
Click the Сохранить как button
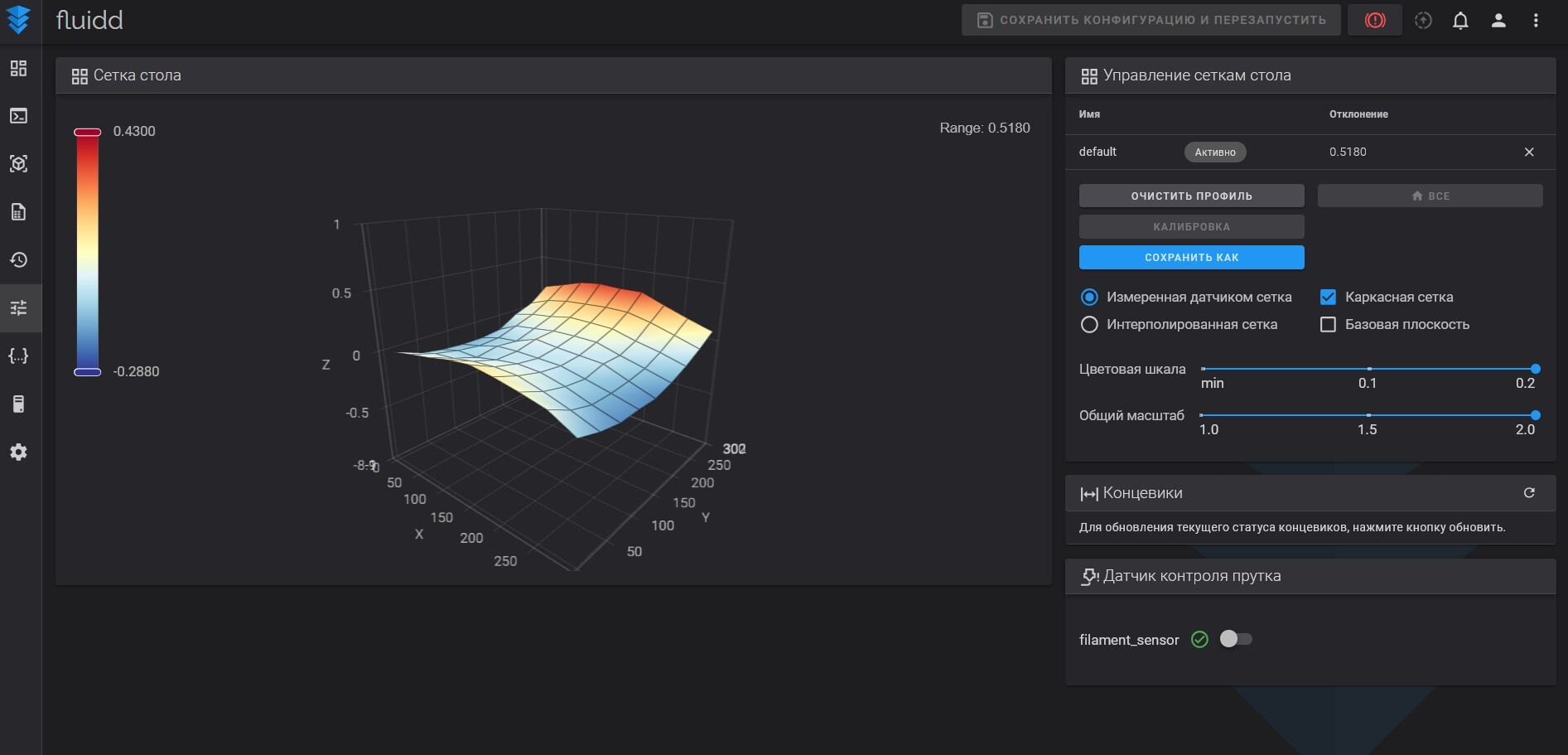[x=1191, y=258]
